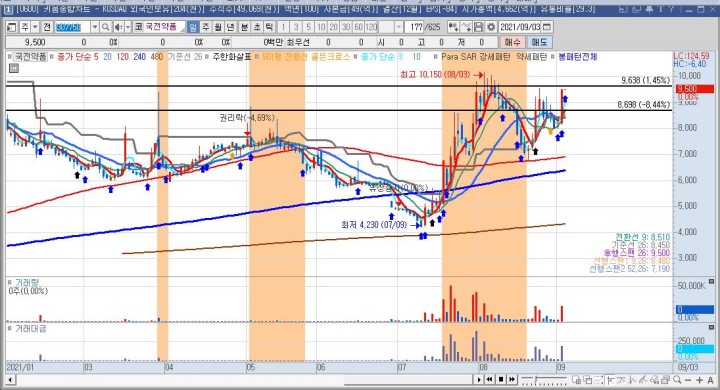Click the 2021/09/03 date field
The width and height of the screenshot is (720, 390).
click(520, 27)
